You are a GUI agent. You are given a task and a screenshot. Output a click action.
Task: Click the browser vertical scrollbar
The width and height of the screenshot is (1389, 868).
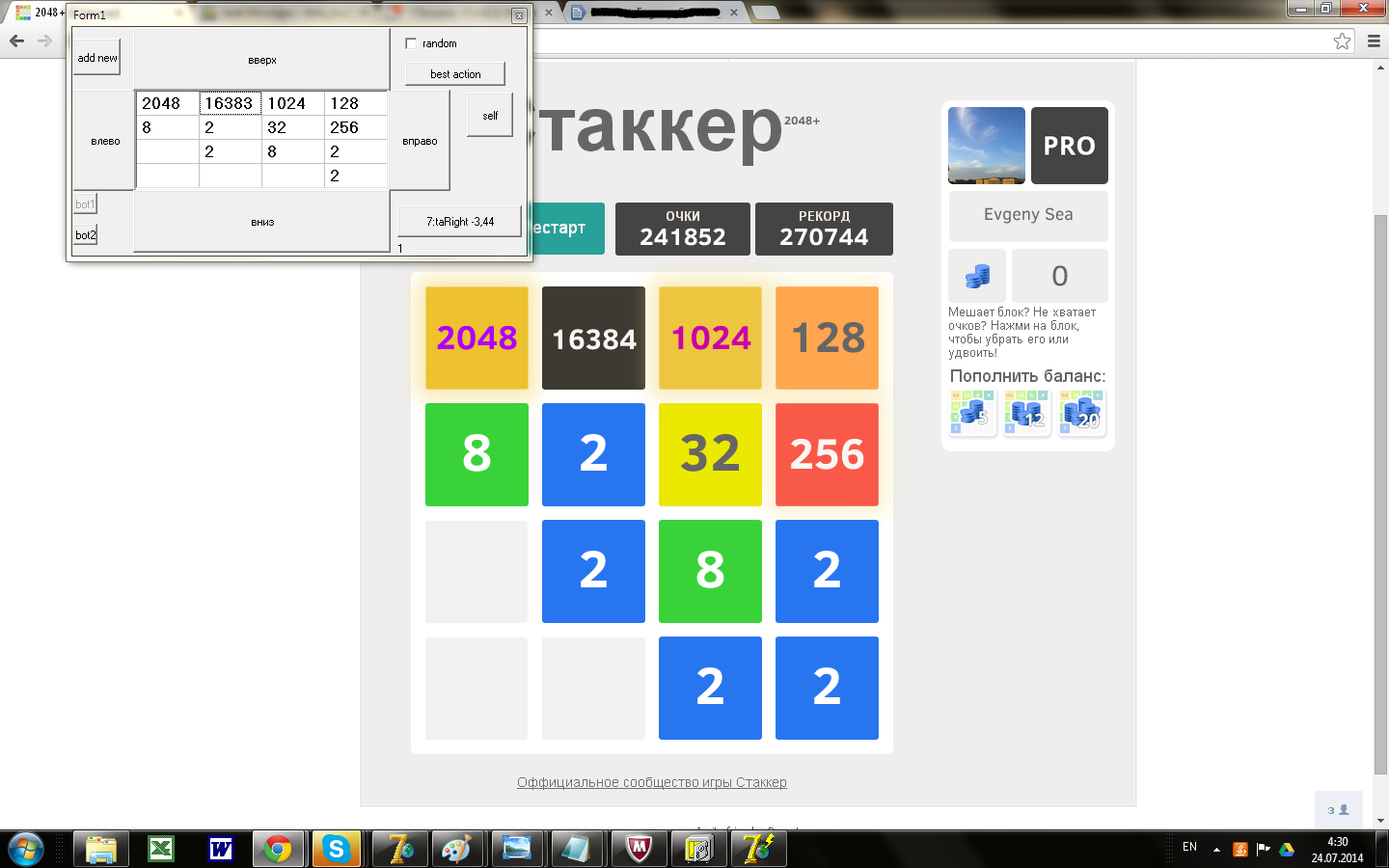coord(1380,496)
